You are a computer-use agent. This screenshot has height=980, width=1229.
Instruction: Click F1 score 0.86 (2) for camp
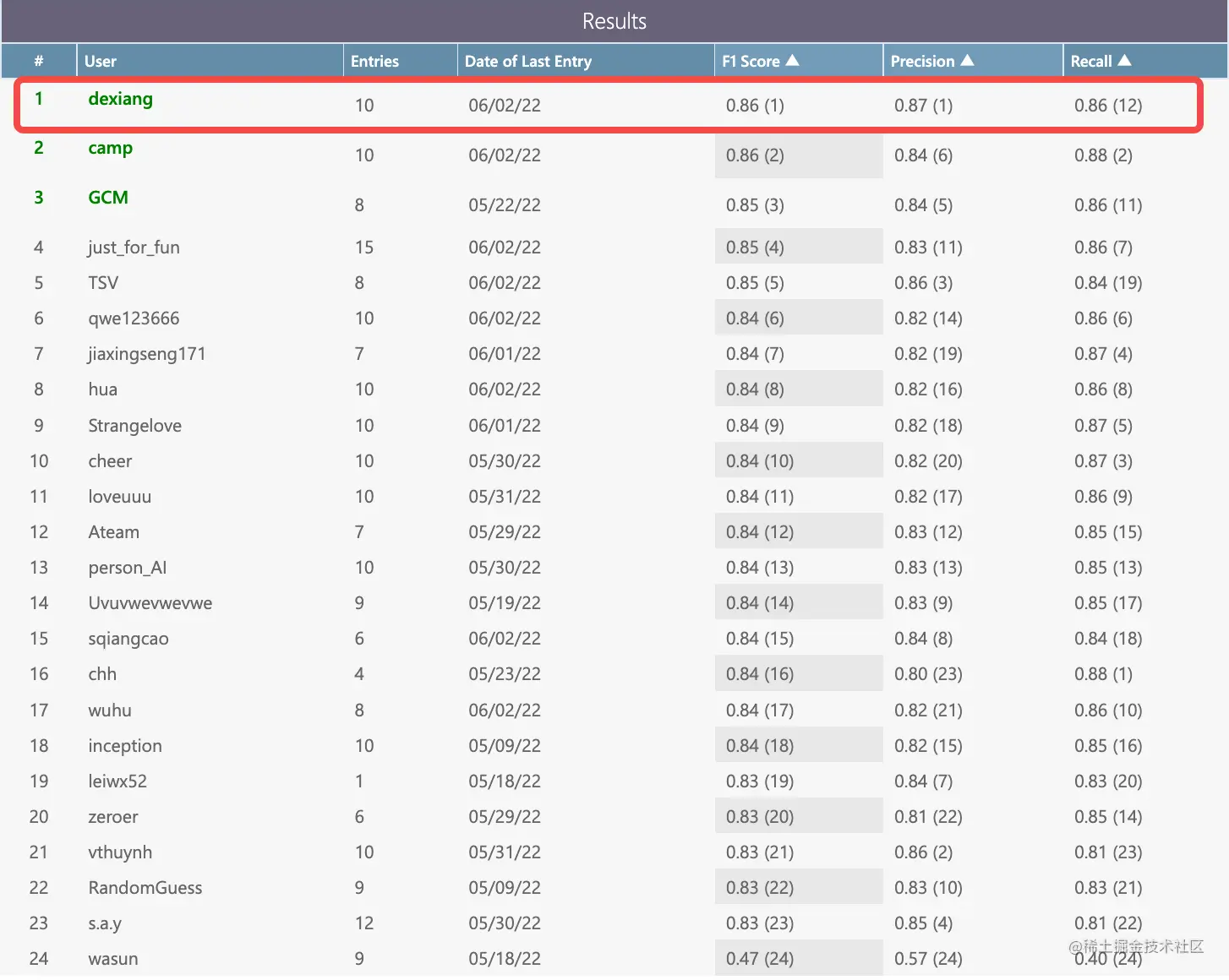pos(755,155)
